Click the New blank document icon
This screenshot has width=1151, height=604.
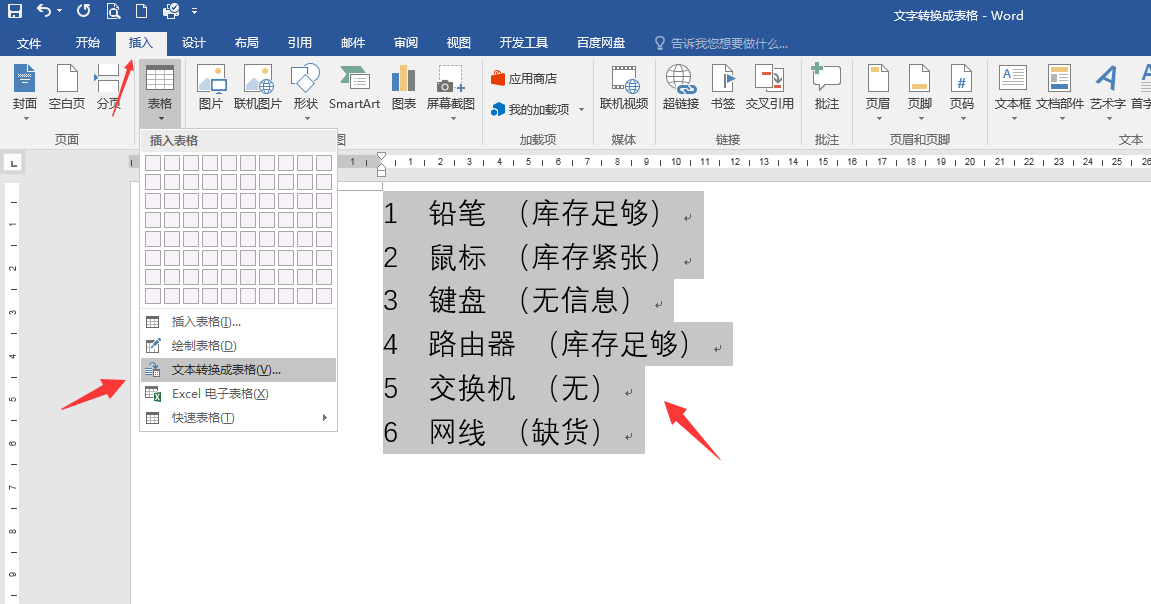(x=142, y=11)
